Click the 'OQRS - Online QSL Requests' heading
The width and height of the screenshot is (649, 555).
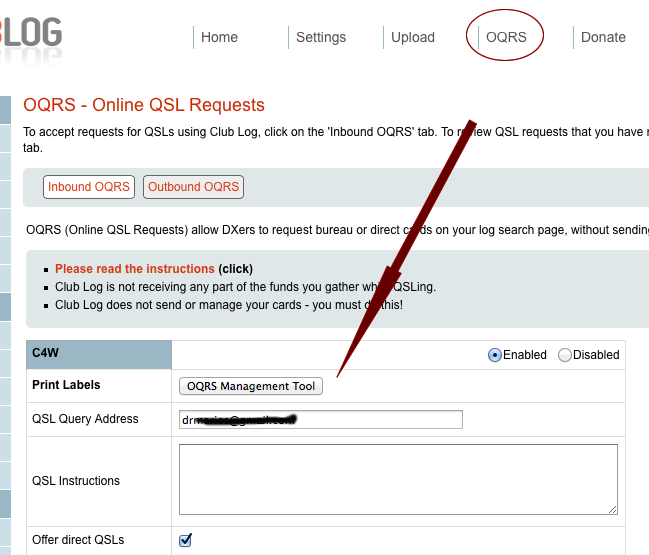point(144,105)
